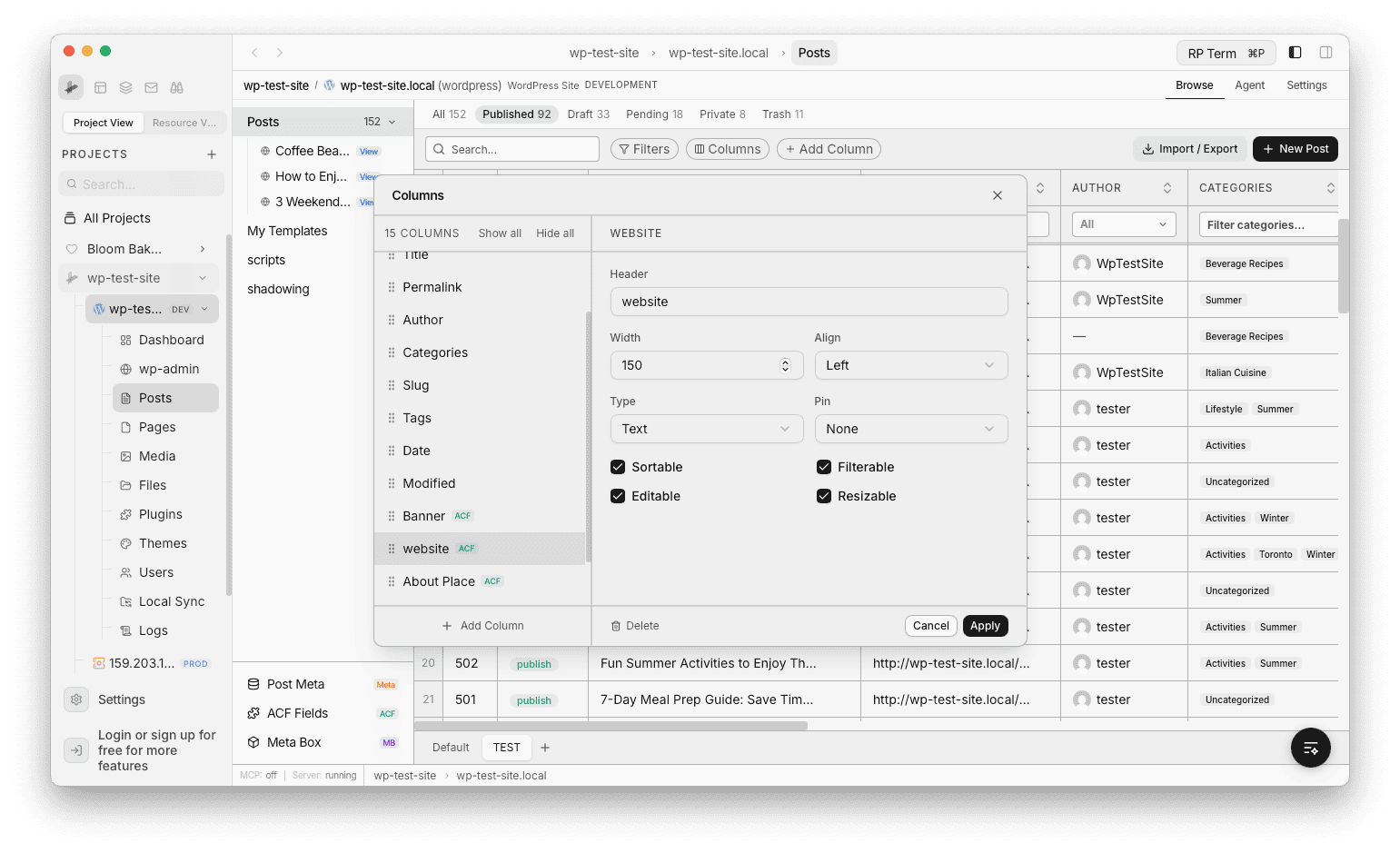Click the website header input field
The image size is (1400, 853).
tap(809, 301)
